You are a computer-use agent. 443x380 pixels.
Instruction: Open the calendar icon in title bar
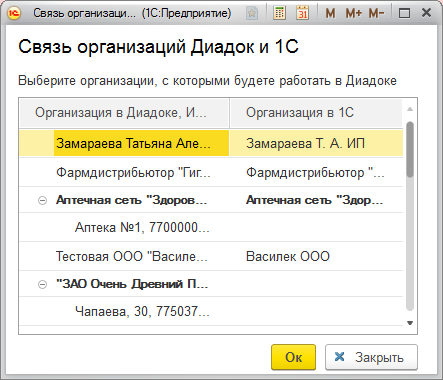click(302, 13)
